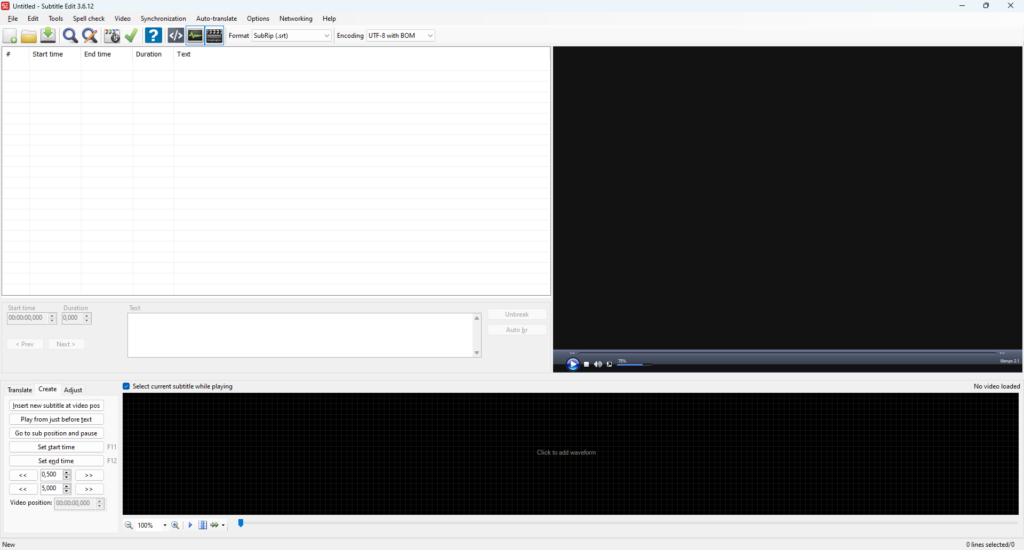Screen dimensions: 1024x550
Task: Zoom in the waveform
Action: 175,525
